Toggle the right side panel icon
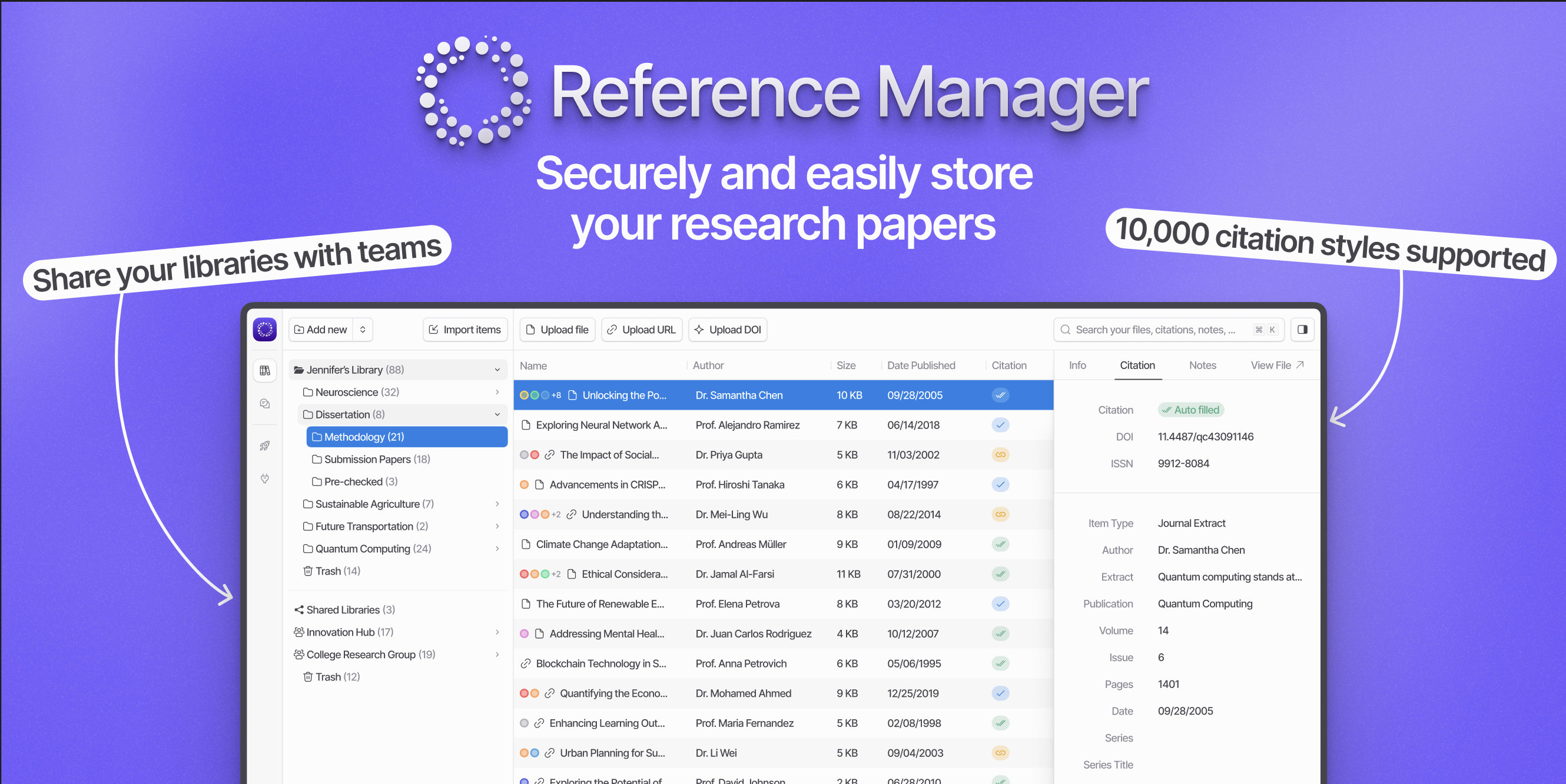Screen dimensions: 1566x784 (x=1302, y=330)
